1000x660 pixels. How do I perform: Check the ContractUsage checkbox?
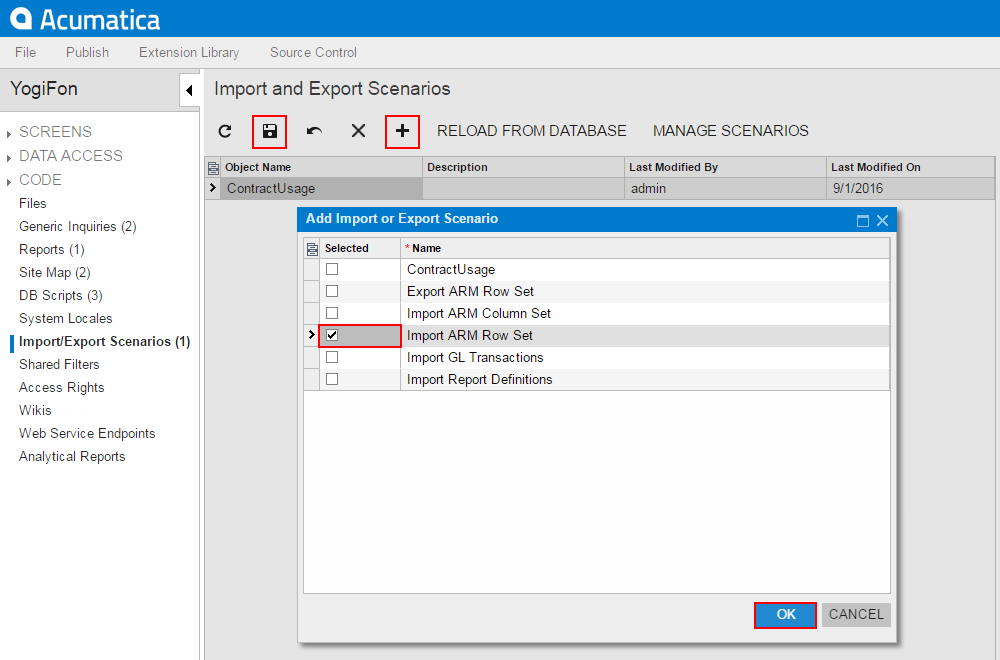coord(332,270)
